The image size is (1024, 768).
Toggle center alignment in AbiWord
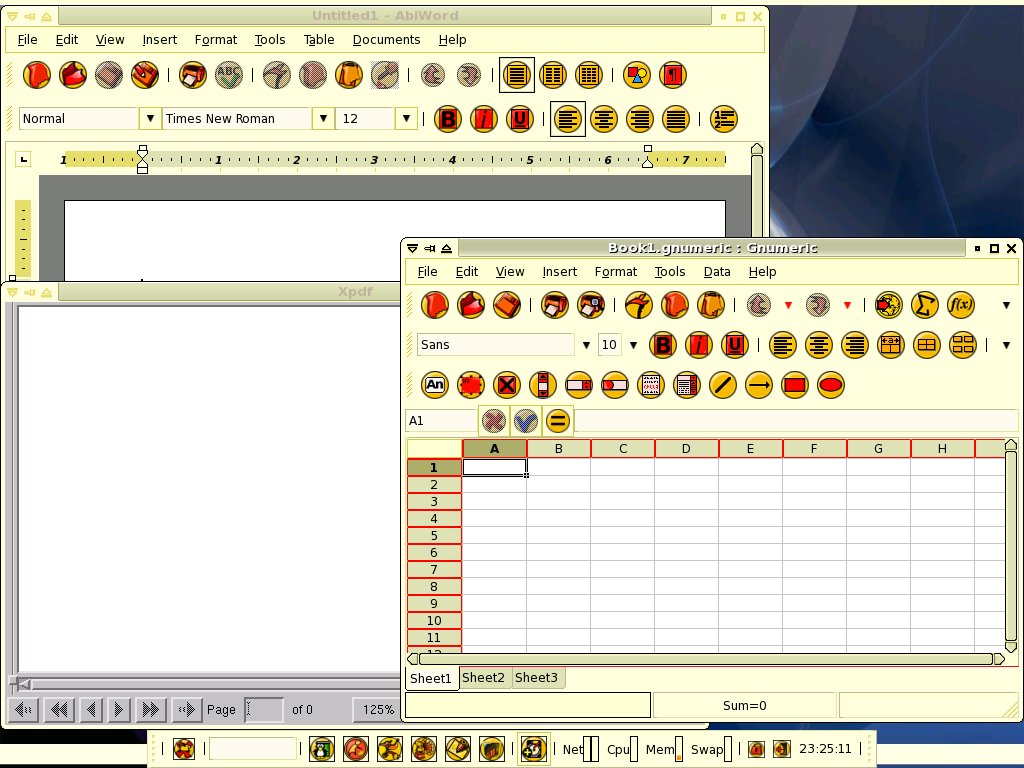pos(603,119)
